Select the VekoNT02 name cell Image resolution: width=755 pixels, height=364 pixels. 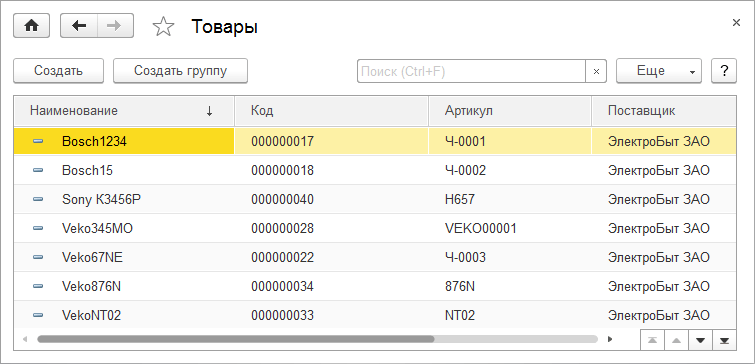tap(124, 315)
